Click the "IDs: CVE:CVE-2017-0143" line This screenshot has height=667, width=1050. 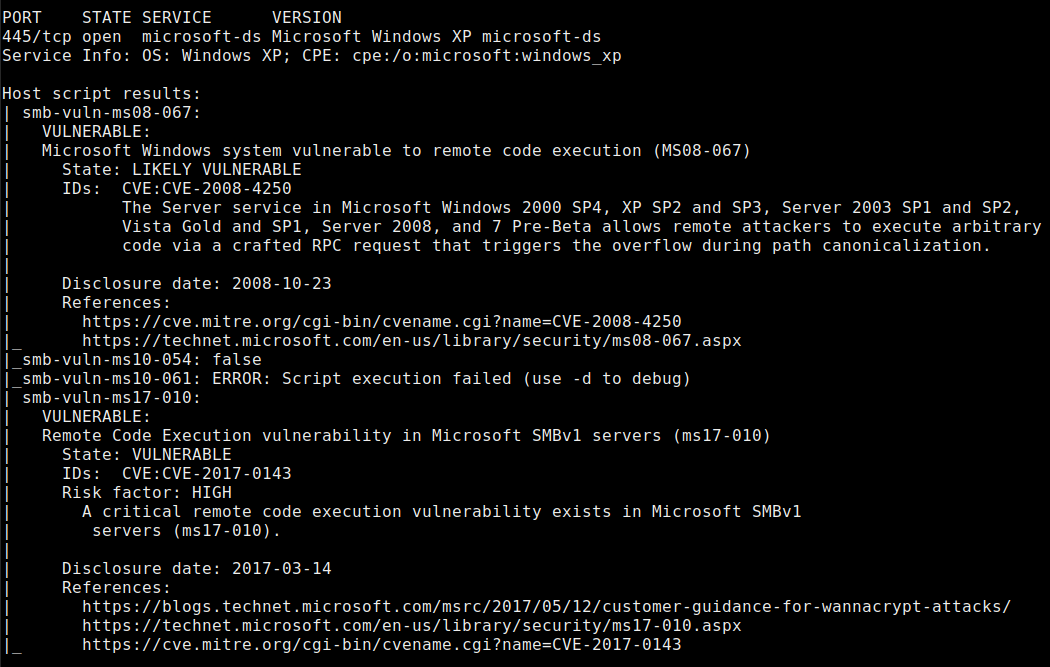pos(176,474)
